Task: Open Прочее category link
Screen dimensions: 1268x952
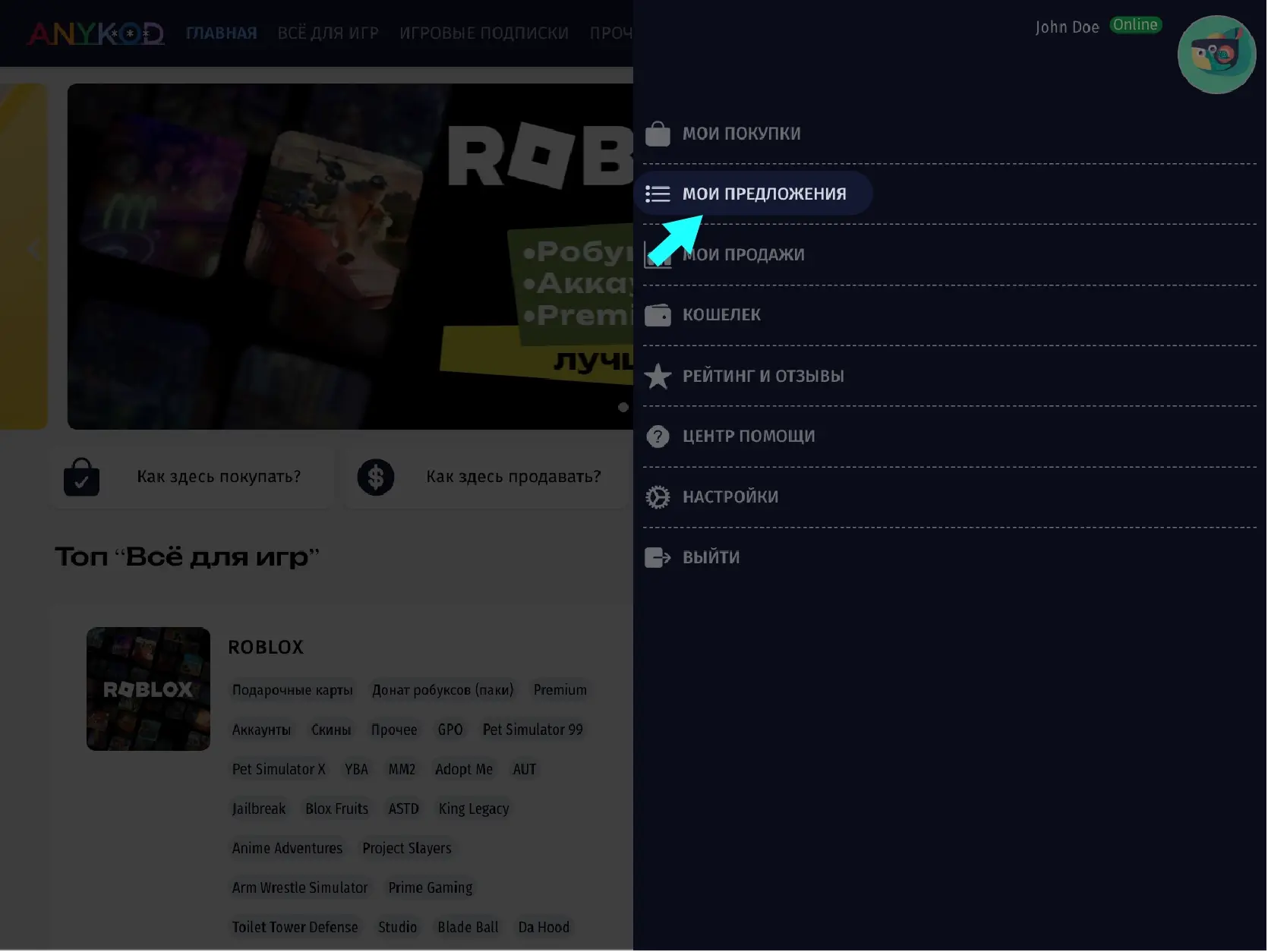Action: coord(394,730)
